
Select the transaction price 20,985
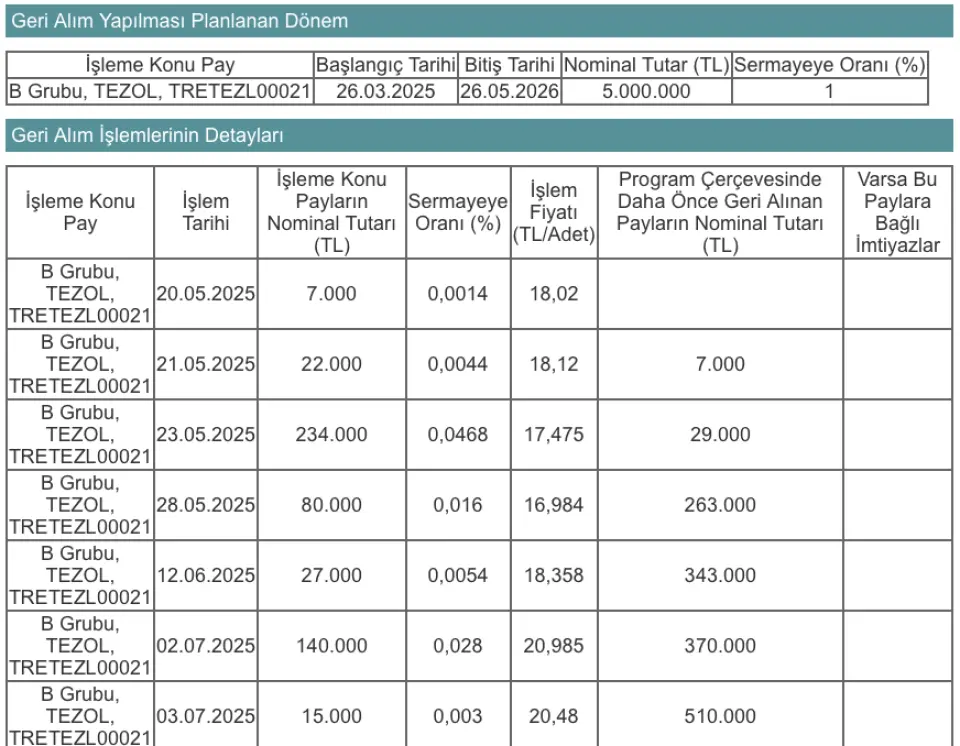click(554, 646)
